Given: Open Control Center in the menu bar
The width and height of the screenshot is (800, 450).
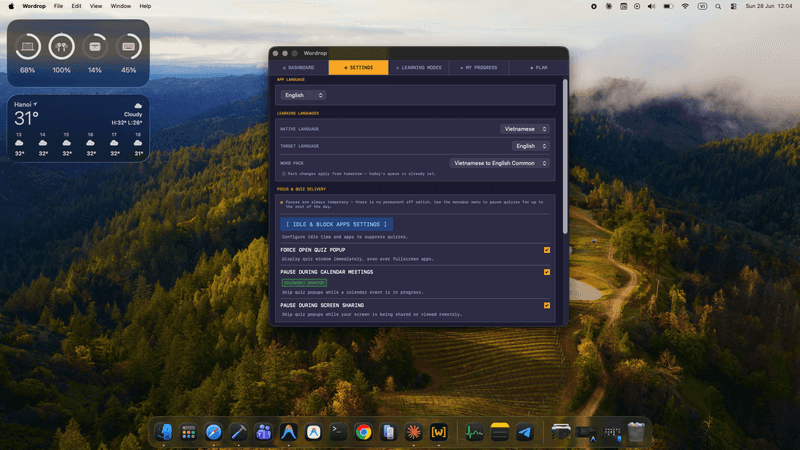Looking at the screenshot, I should [x=733, y=6].
